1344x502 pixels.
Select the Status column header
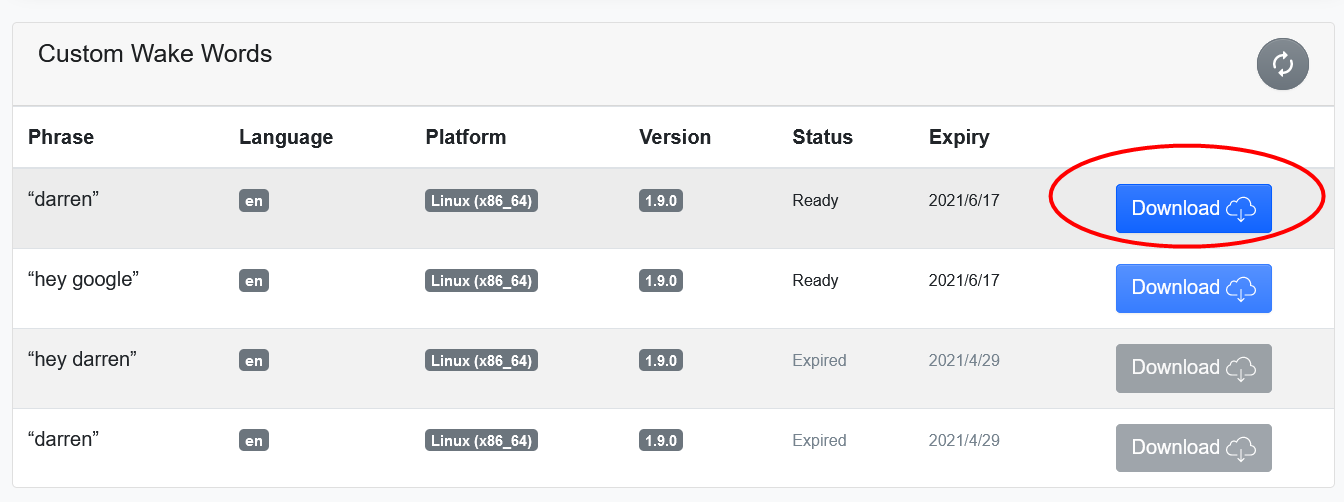[823, 137]
